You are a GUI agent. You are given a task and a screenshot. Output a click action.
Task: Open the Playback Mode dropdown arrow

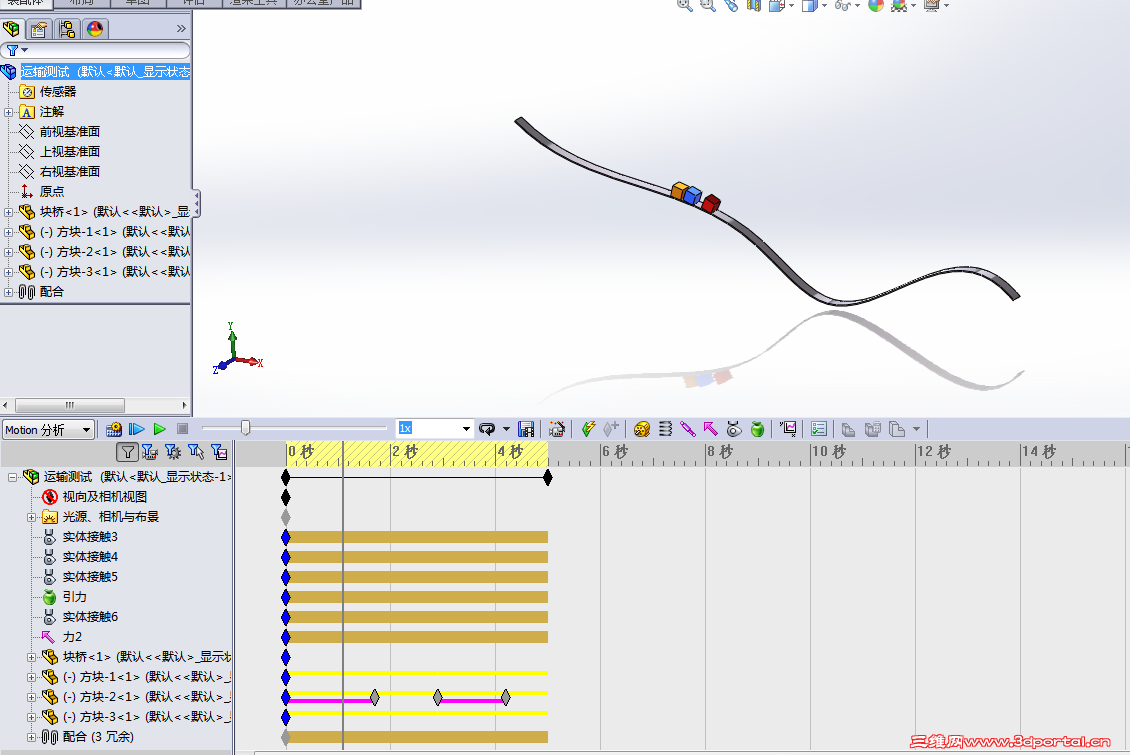(506, 429)
